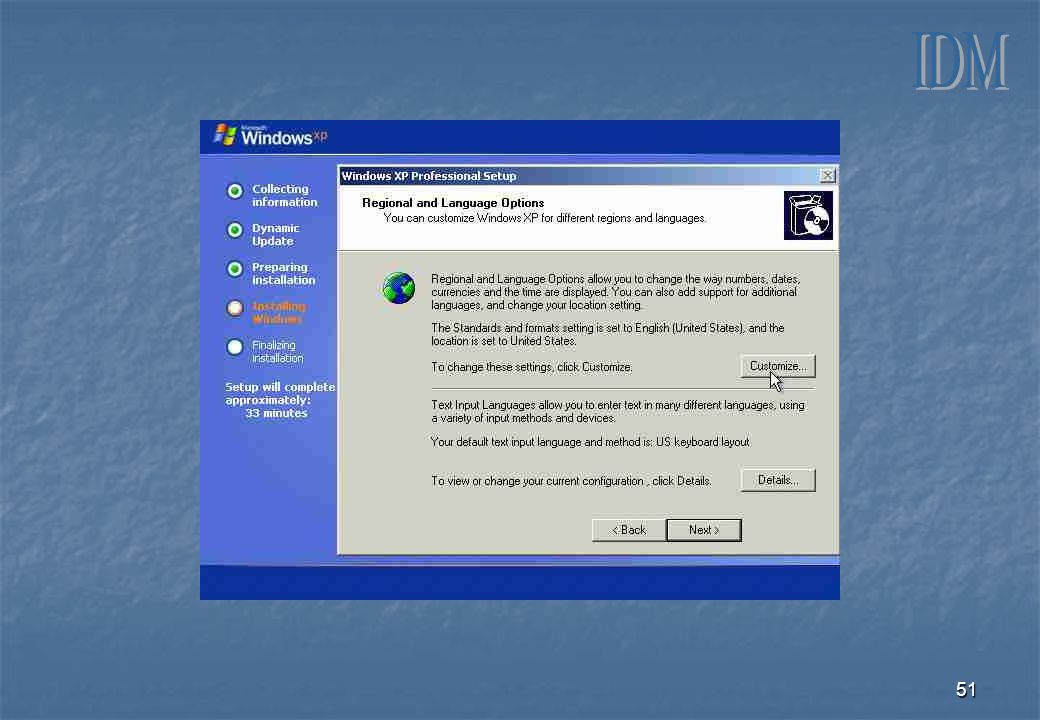The image size is (1040, 720).
Task: Click the 'Setup will complete approximately' text
Action: [x=279, y=393]
